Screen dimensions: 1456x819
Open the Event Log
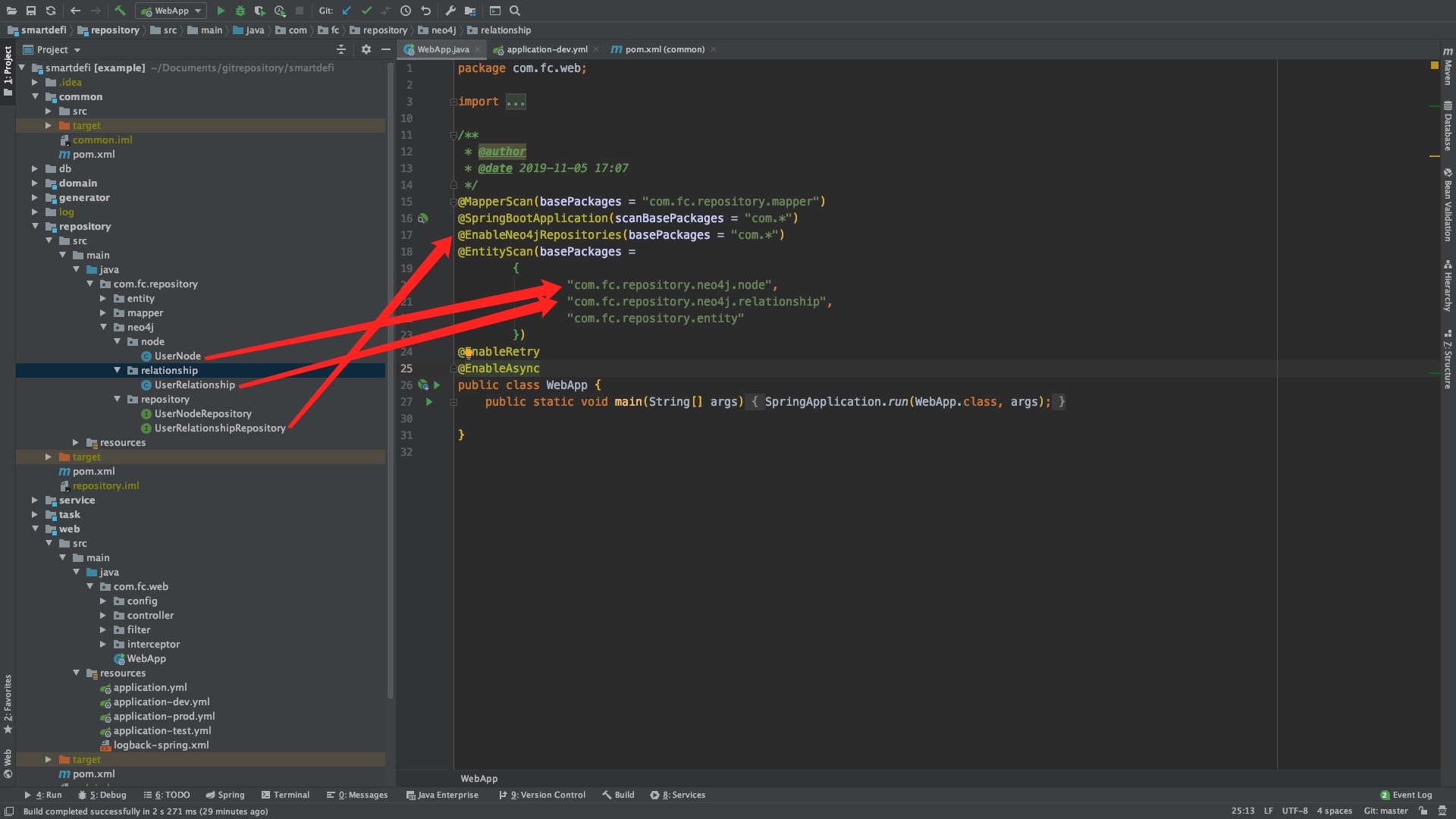coord(1406,795)
